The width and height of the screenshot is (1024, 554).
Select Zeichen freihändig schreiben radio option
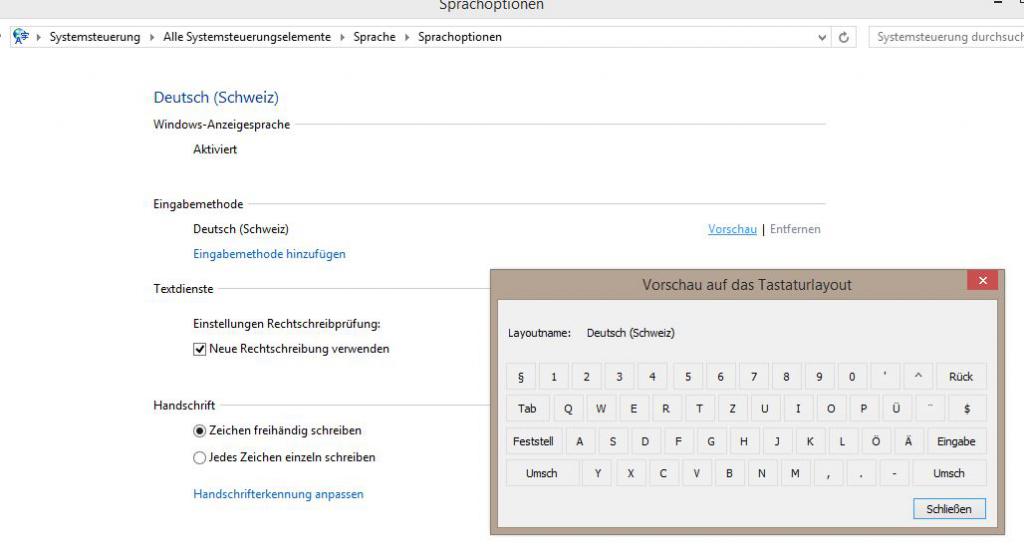tap(199, 431)
